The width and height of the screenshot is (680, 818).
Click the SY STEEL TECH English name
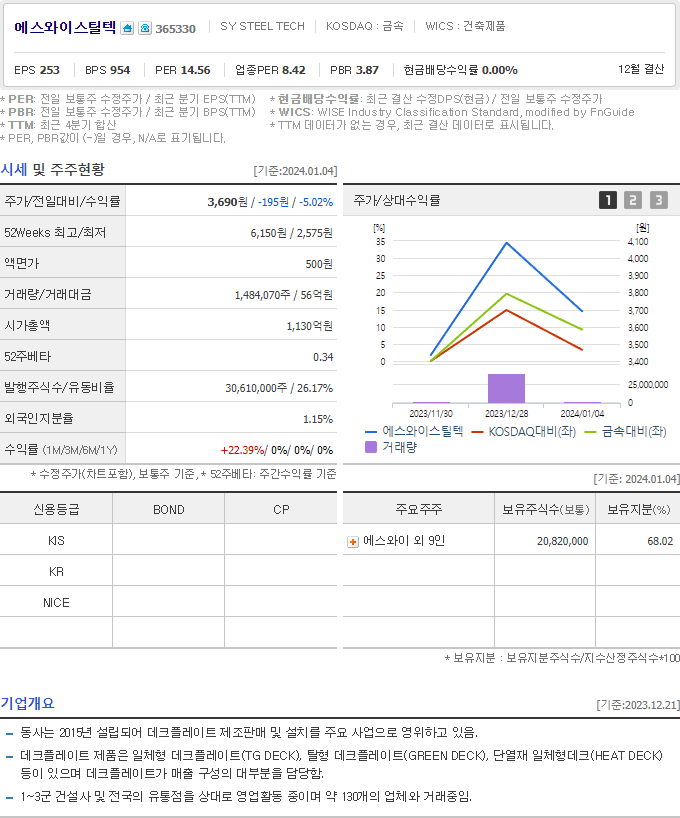pos(262,26)
